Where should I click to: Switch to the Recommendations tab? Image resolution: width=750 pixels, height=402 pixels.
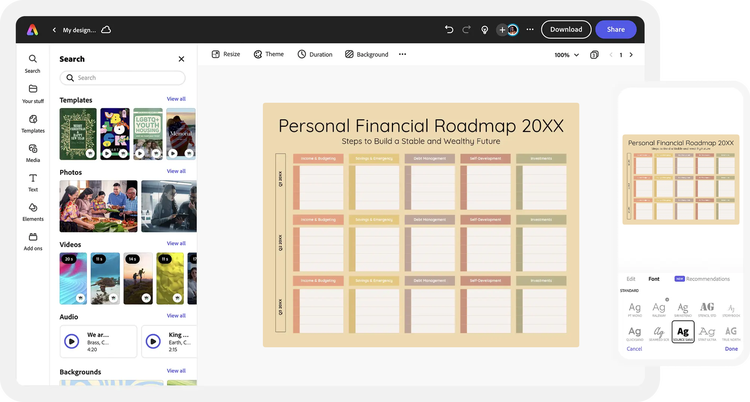coord(702,278)
